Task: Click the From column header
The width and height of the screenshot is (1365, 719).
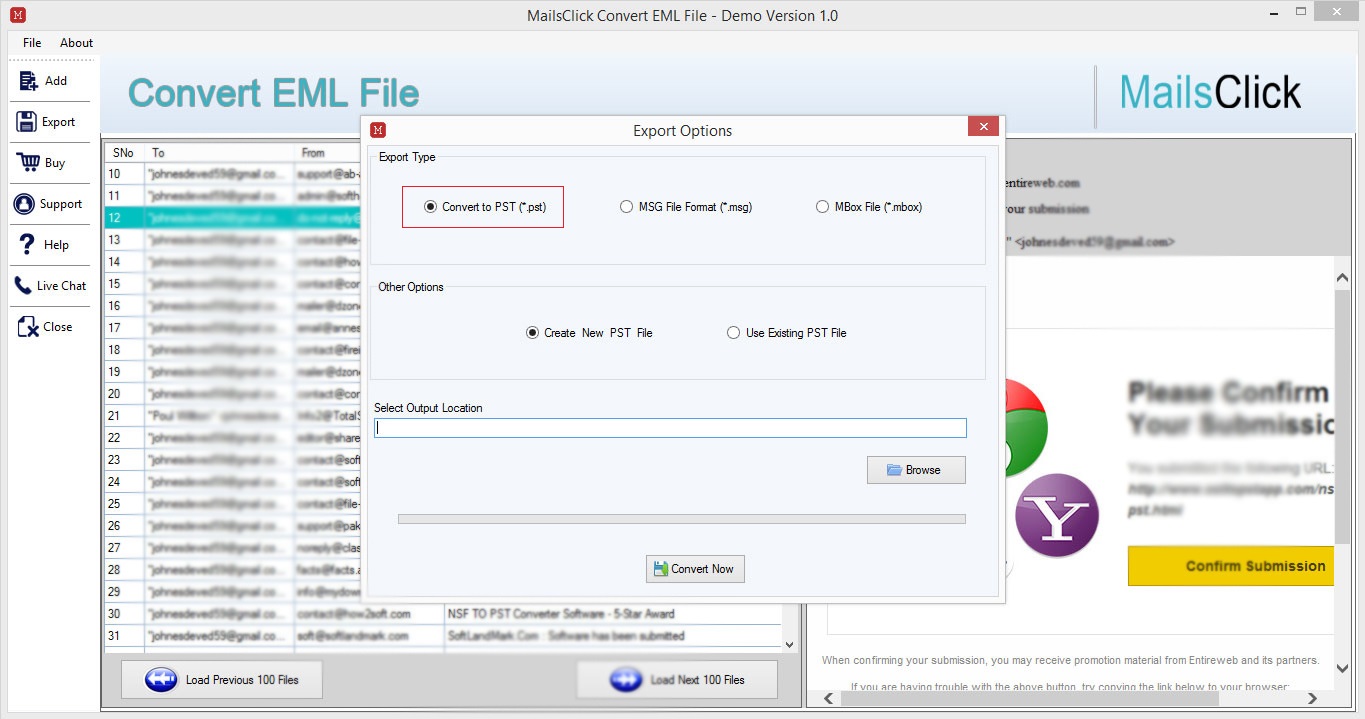Action: (328, 153)
